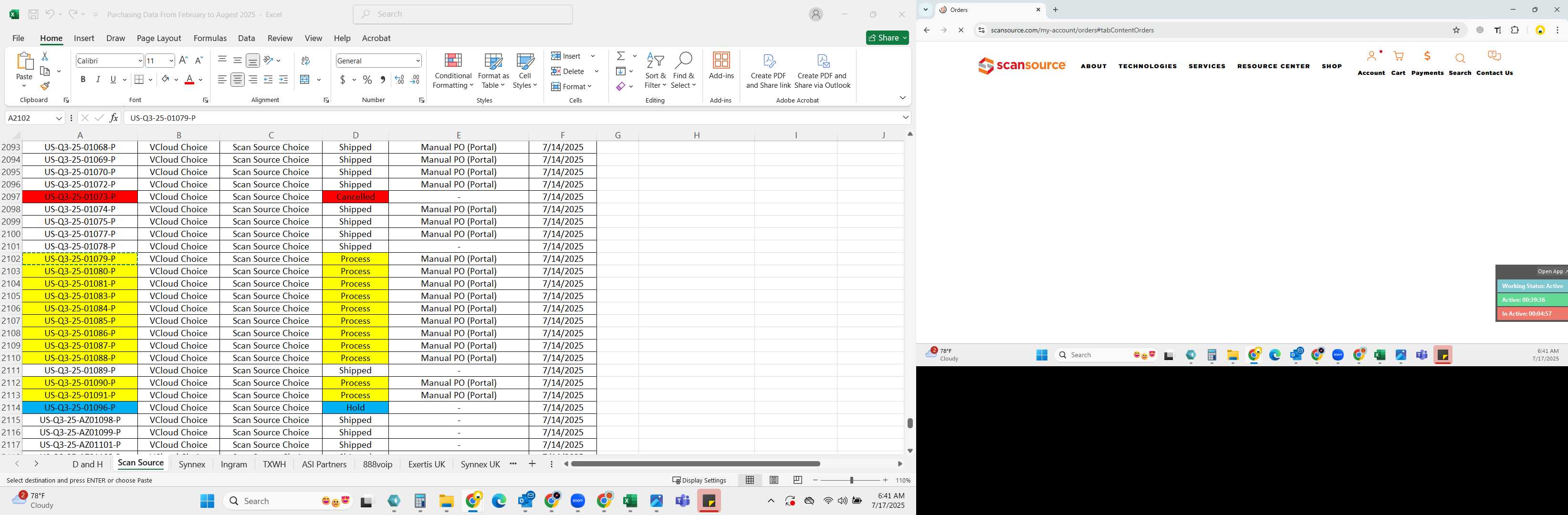Viewport: 1568px width, 515px height.
Task: Click Increase Decimal icon
Action: click(x=399, y=80)
